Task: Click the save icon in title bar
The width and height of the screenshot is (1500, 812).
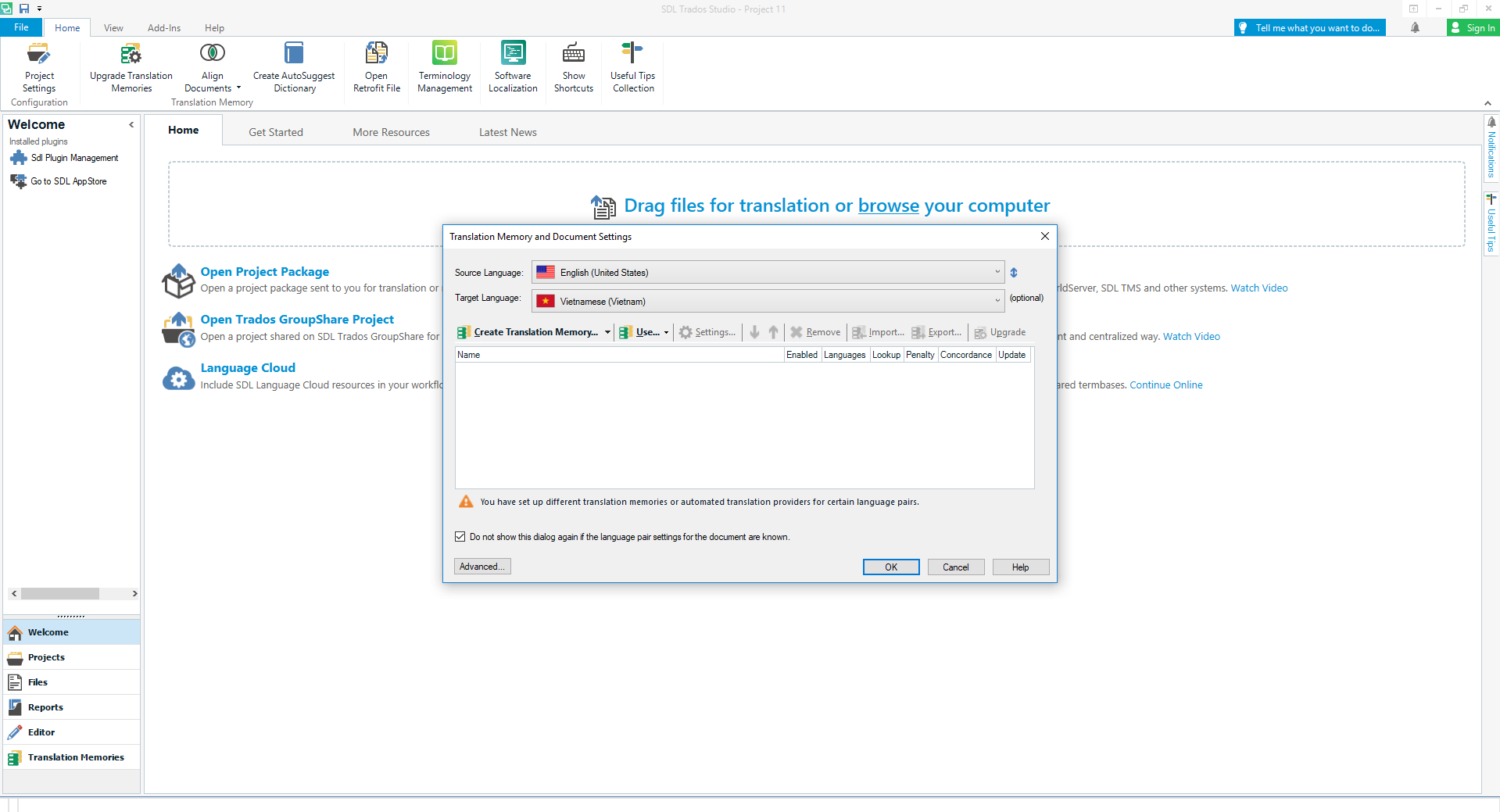Action: tap(24, 9)
